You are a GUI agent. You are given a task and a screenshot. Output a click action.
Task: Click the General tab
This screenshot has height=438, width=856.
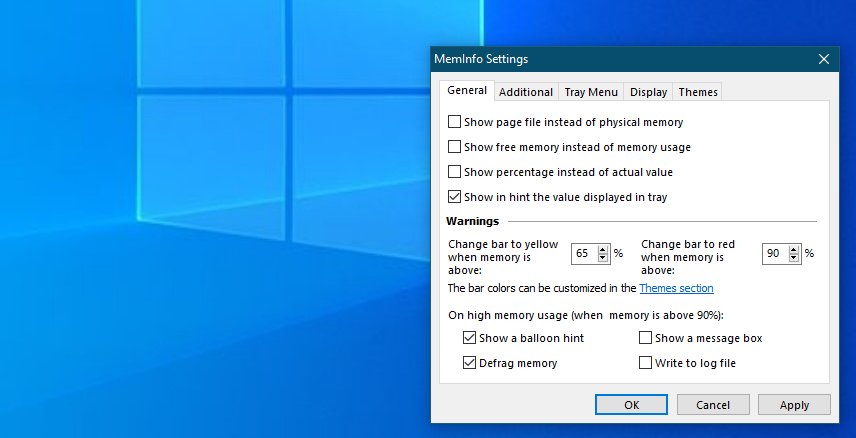(x=467, y=91)
